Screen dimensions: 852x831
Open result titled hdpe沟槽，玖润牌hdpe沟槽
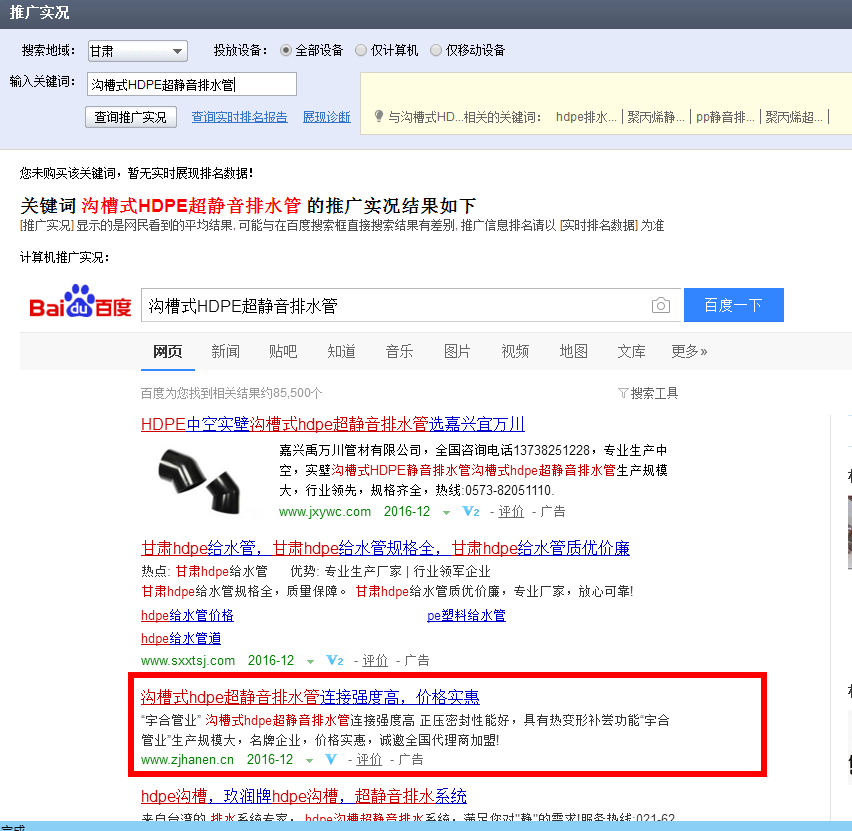pyautogui.click(x=304, y=796)
